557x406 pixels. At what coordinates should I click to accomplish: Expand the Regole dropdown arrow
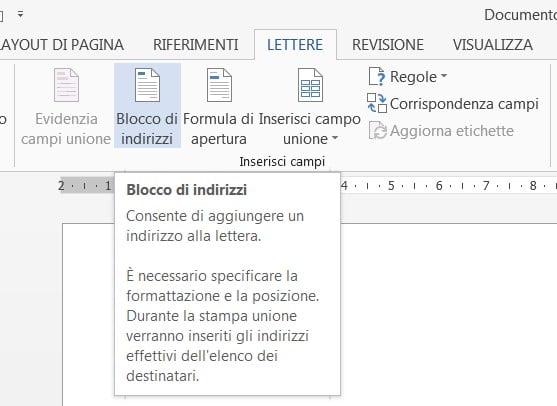click(444, 76)
